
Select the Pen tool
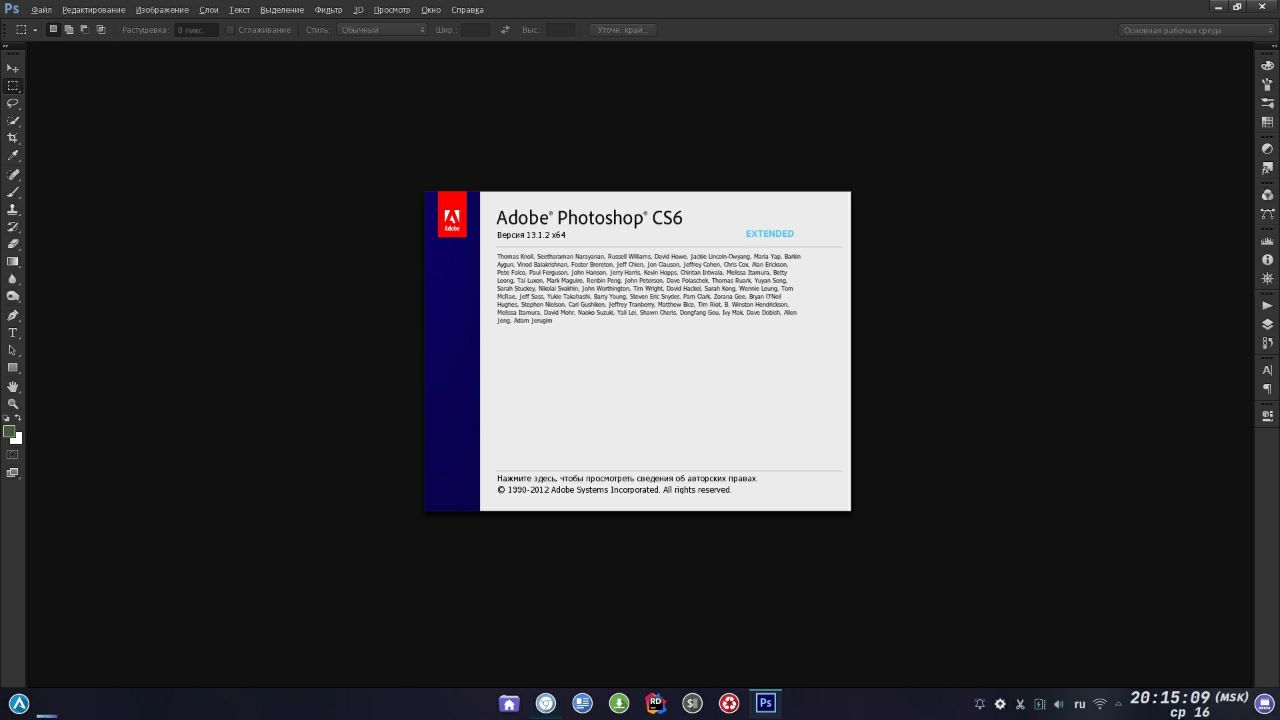click(x=13, y=316)
